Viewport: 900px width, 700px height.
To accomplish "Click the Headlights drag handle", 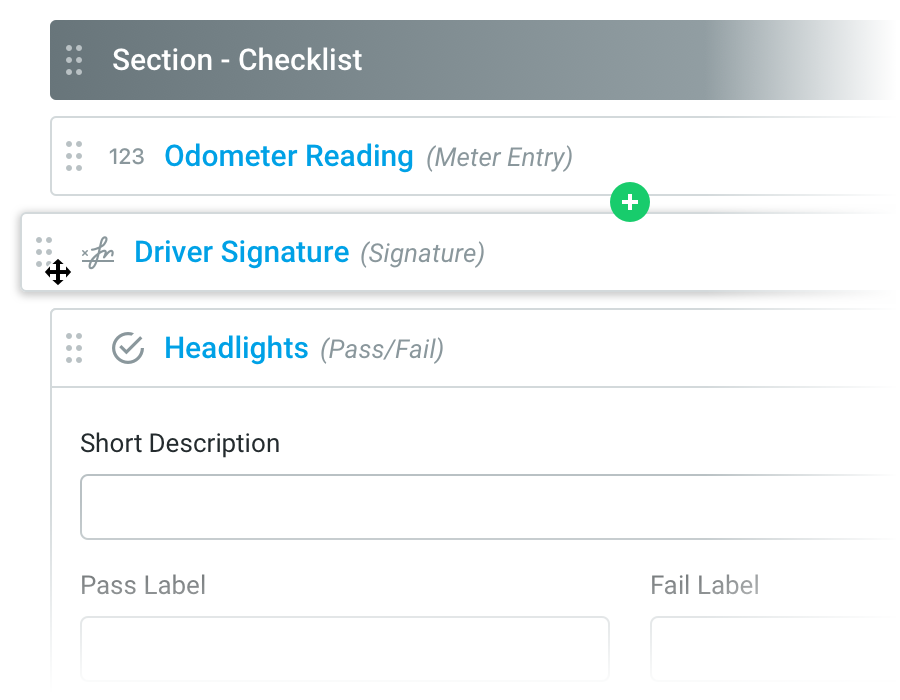I will tap(74, 348).
